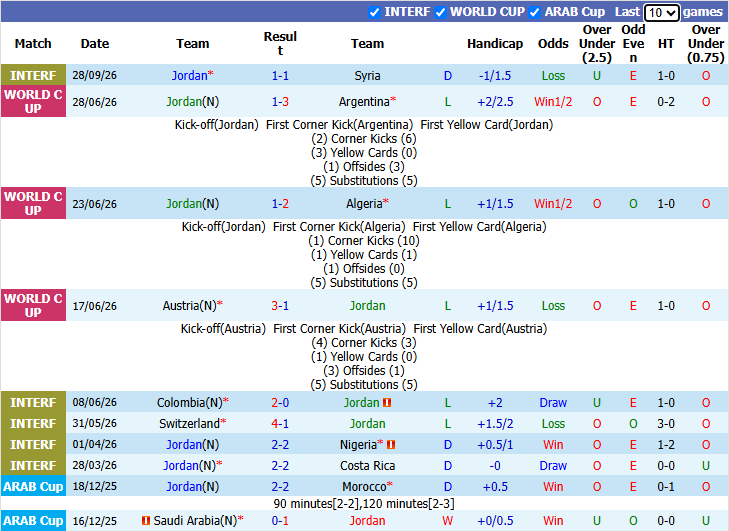The width and height of the screenshot is (729, 531).
Task: Click '90 minutes[2-2],120 minutes[2-3]' note
Action: [x=364, y=504]
